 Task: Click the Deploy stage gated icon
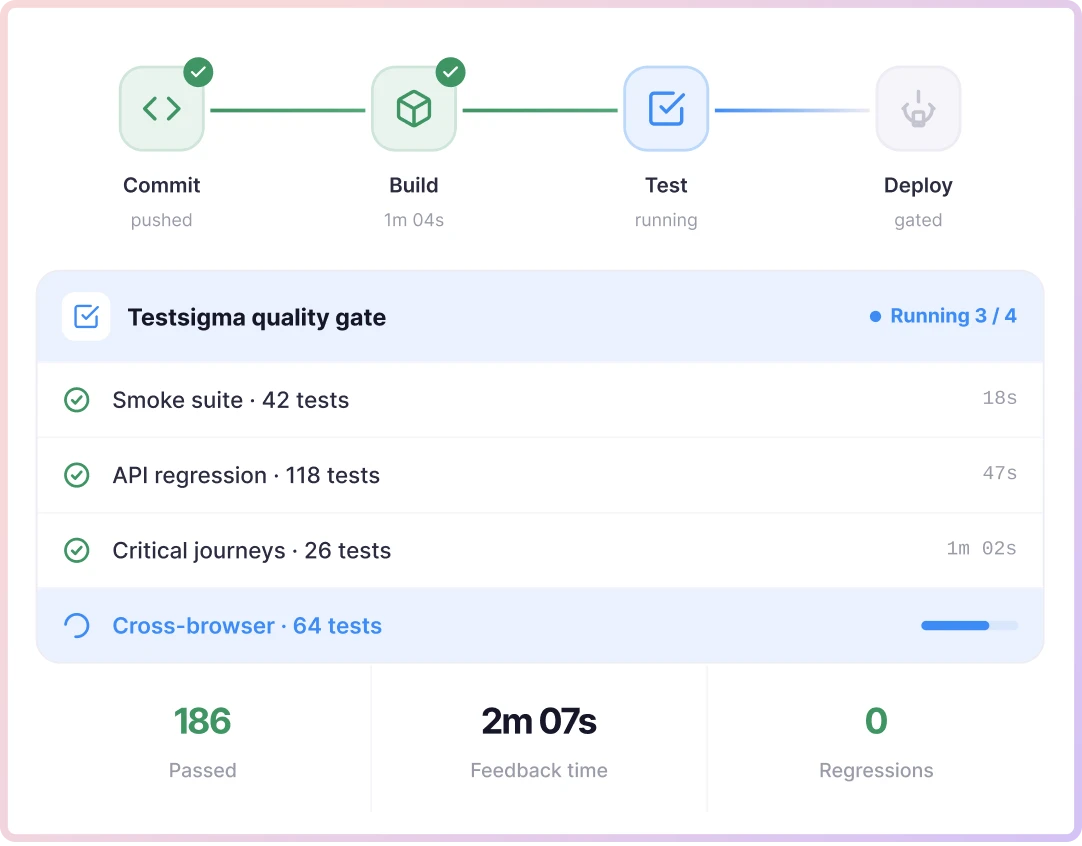pos(918,109)
